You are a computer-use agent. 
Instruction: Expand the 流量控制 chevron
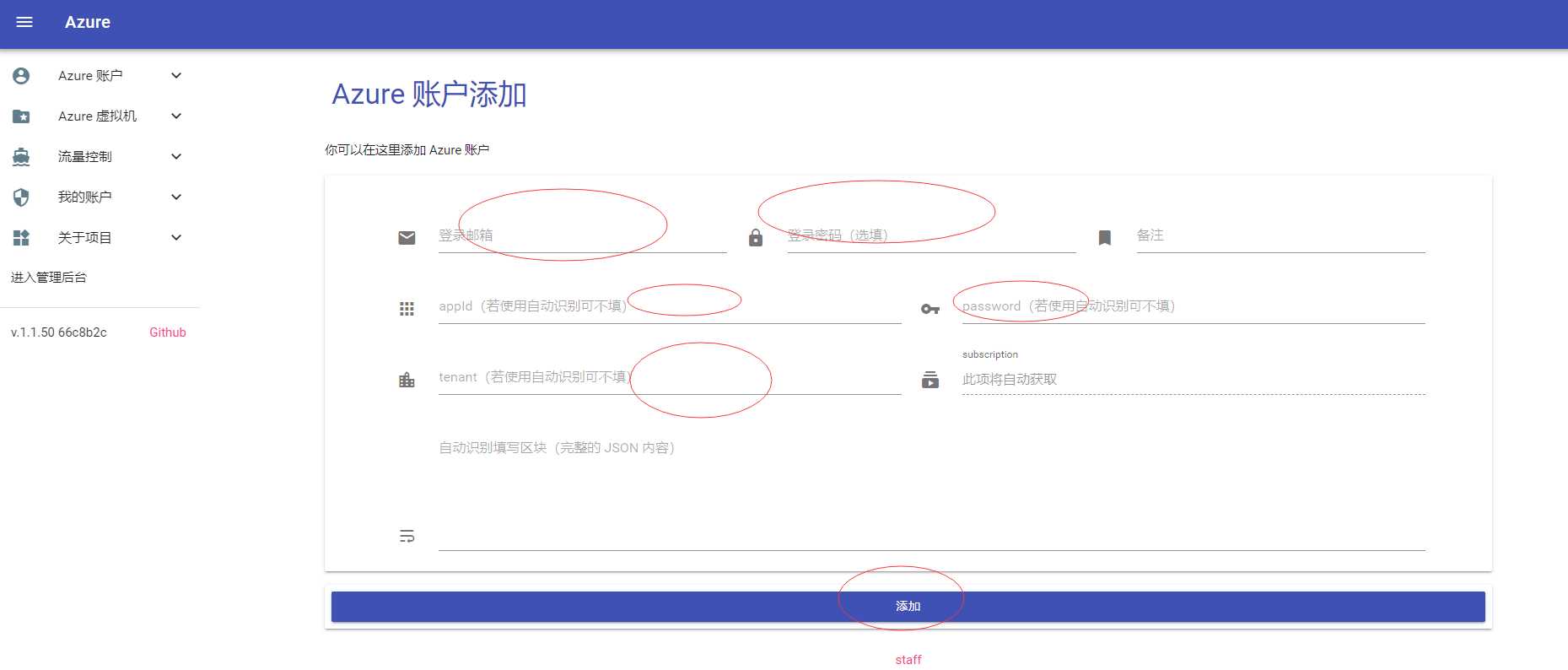176,157
